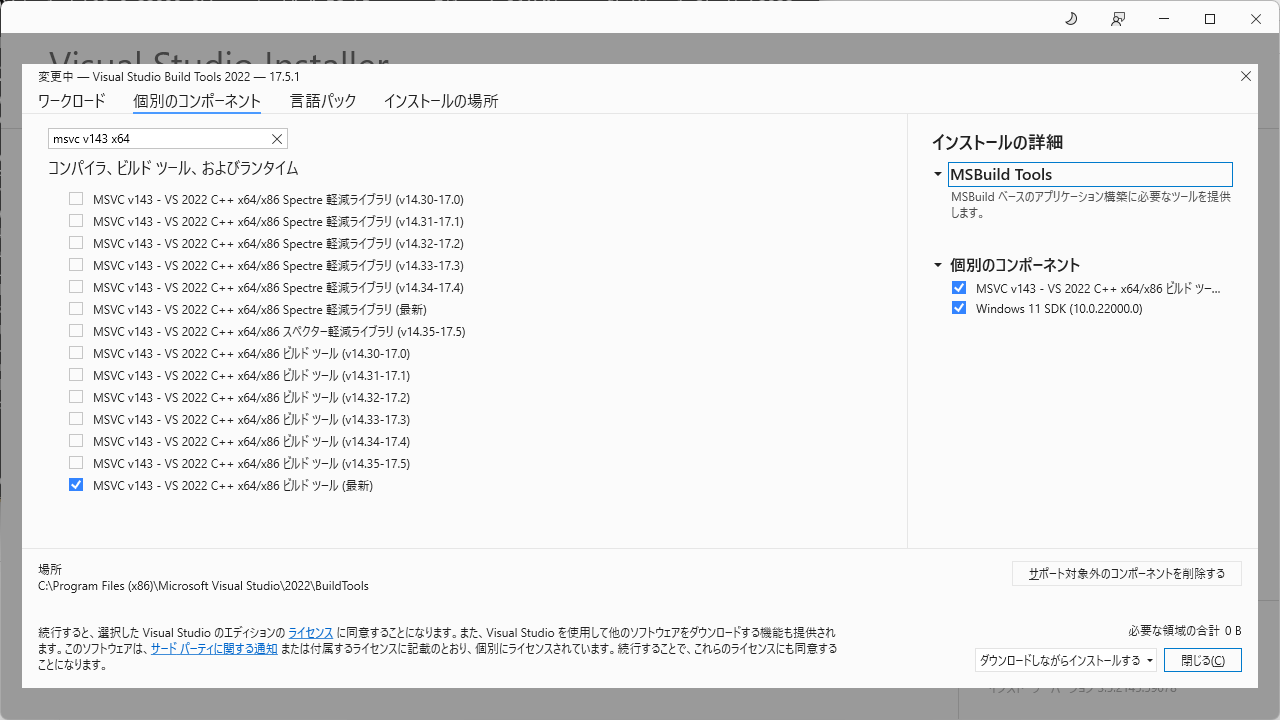The height and width of the screenshot is (720, 1280).
Task: Collapse the 個別のコンポーネント details section
Action: 938,266
